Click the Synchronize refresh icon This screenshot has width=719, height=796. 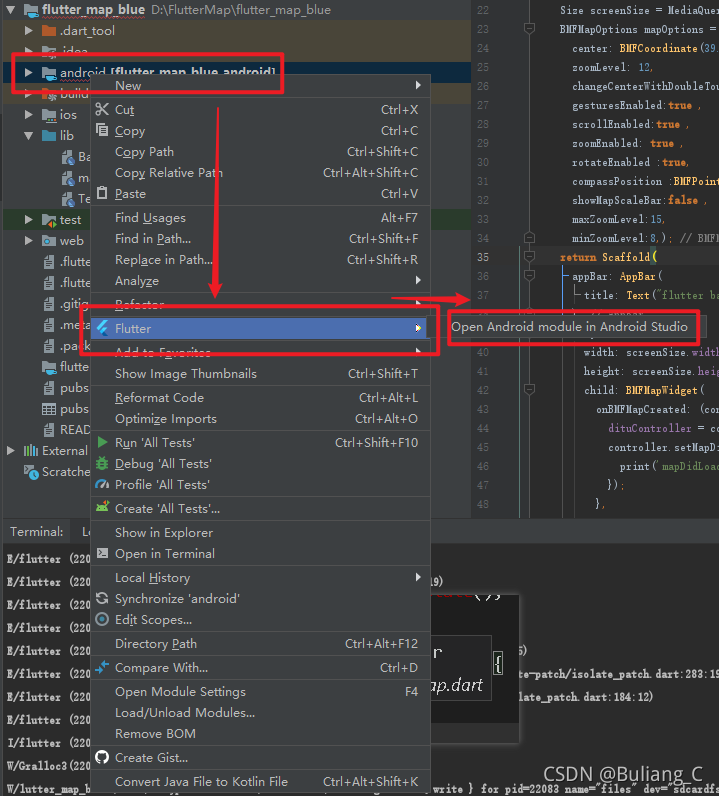click(x=102, y=598)
